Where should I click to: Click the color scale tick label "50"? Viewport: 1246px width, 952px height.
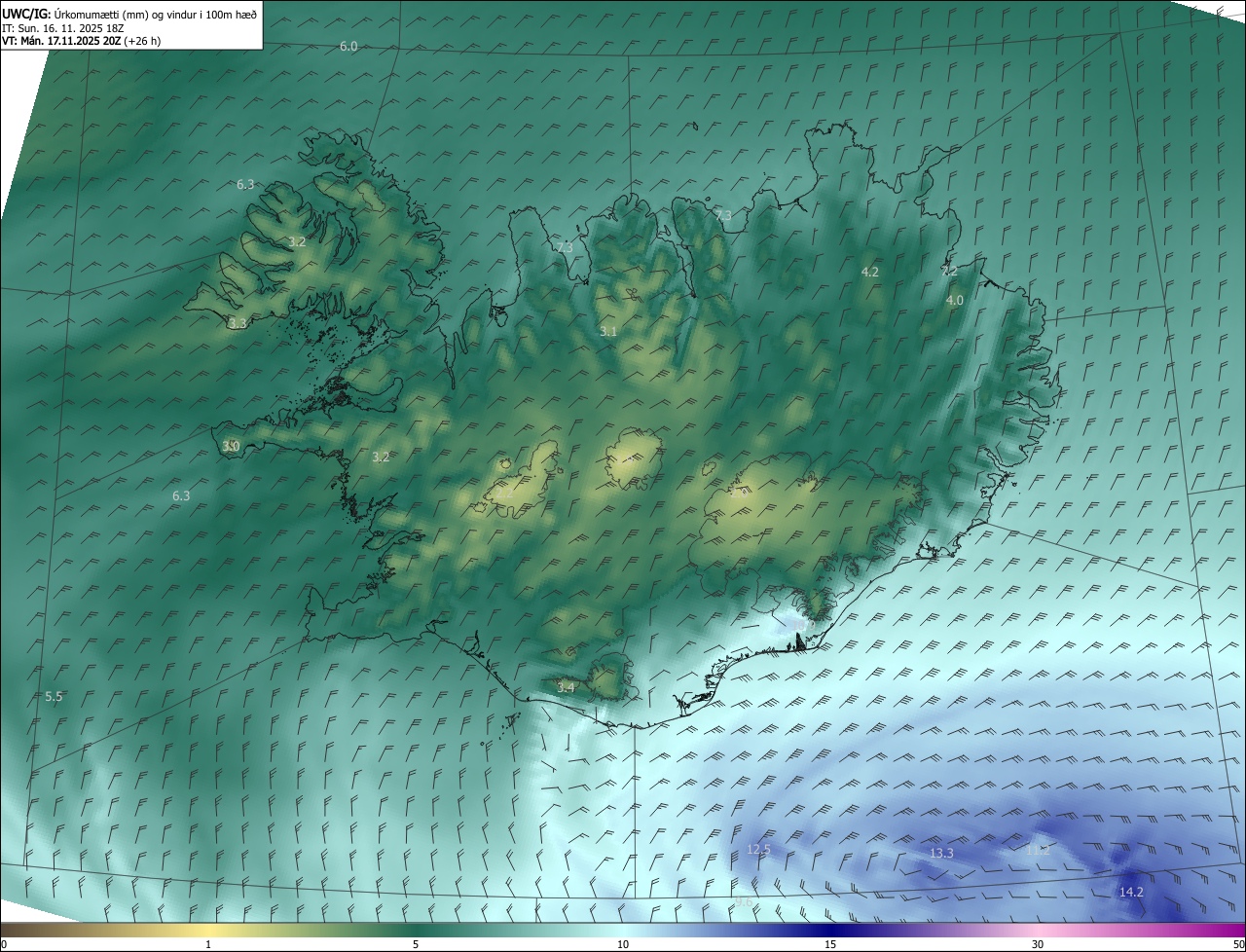click(1238, 944)
